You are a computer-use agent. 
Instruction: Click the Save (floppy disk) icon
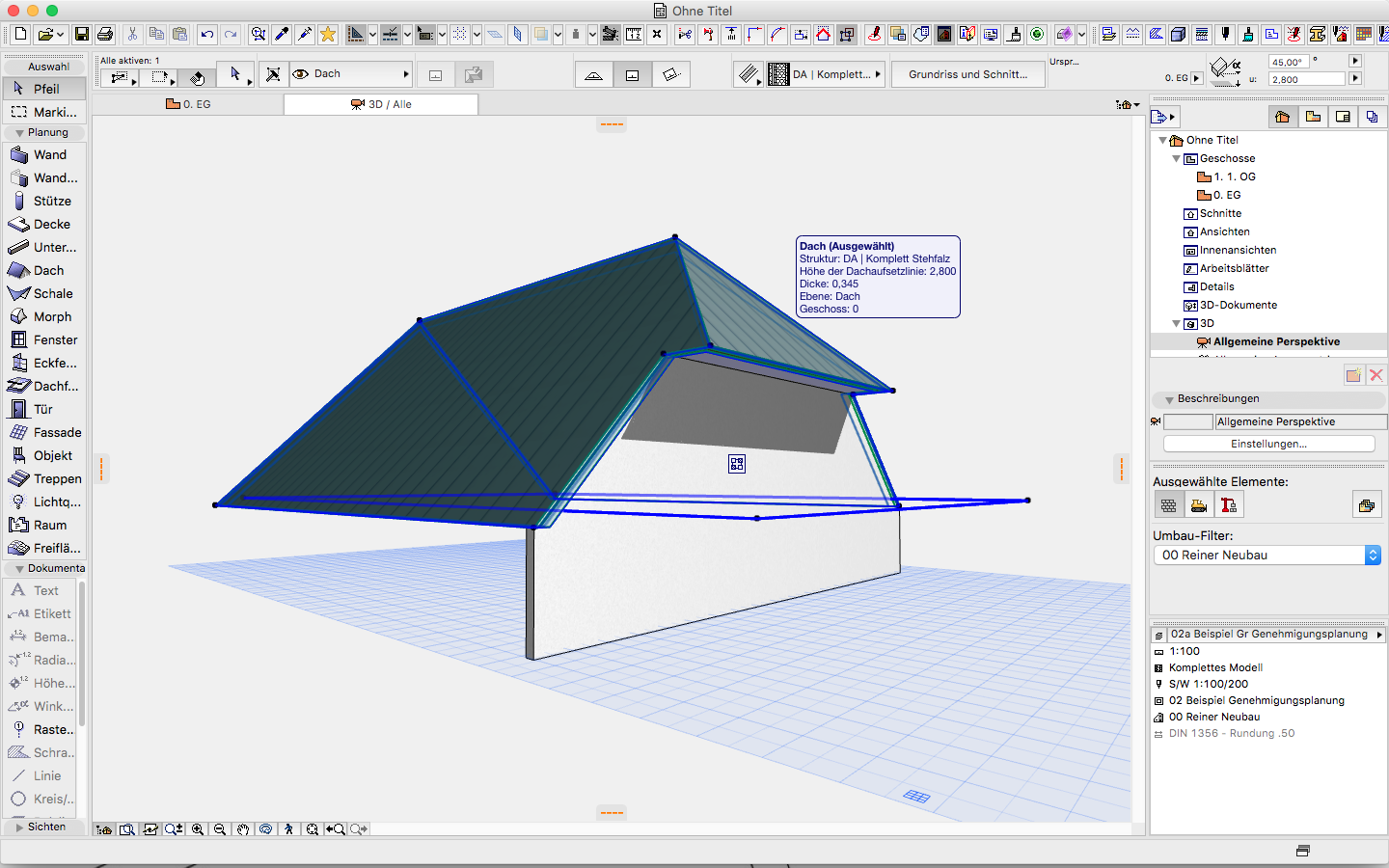82,35
